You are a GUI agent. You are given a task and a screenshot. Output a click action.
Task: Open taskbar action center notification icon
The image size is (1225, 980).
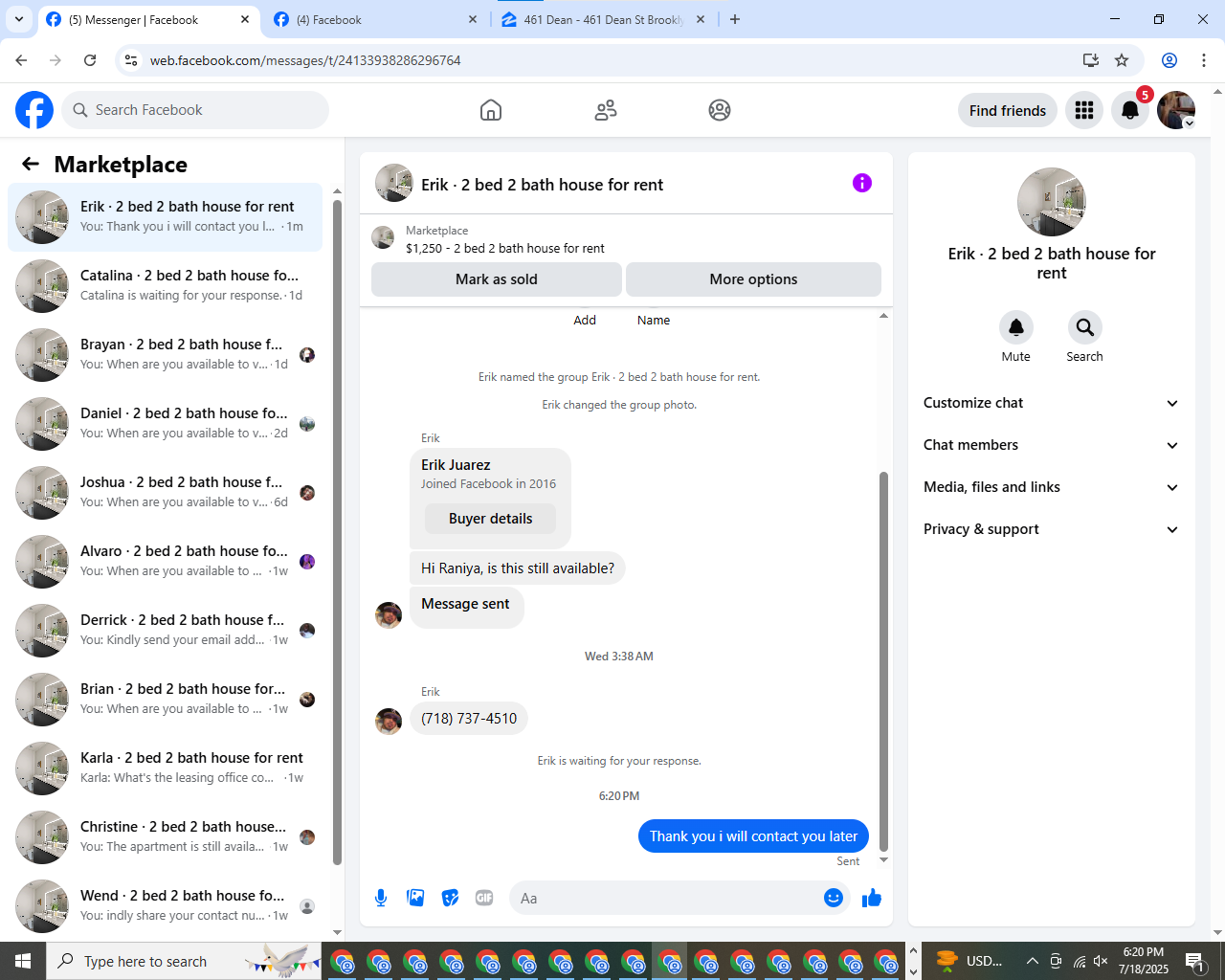1194,961
